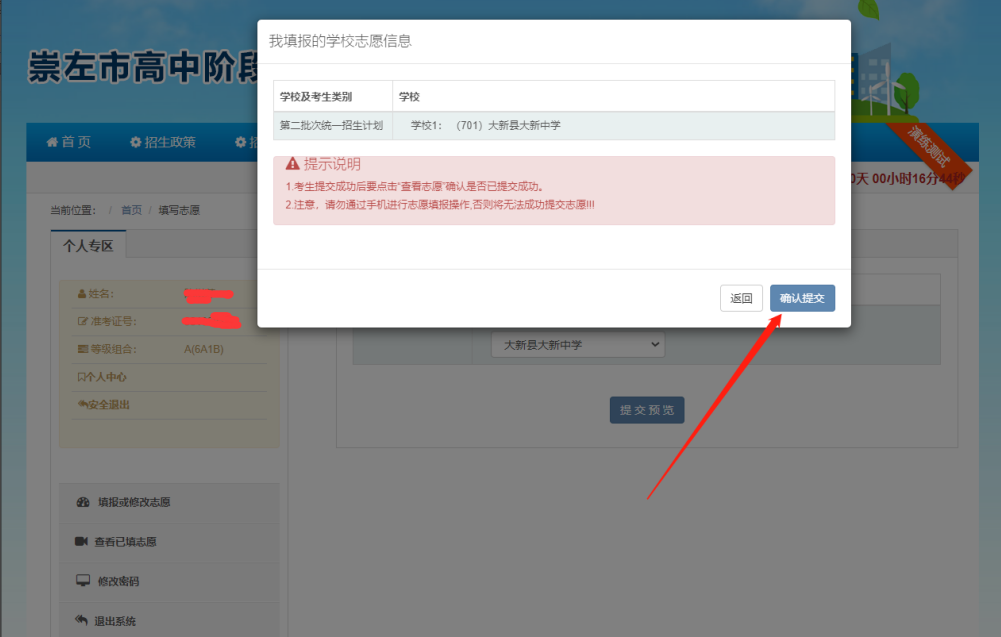Open the 大新县大新中学 school dropdown
Viewport: 1001px width, 637px height.
pos(577,345)
